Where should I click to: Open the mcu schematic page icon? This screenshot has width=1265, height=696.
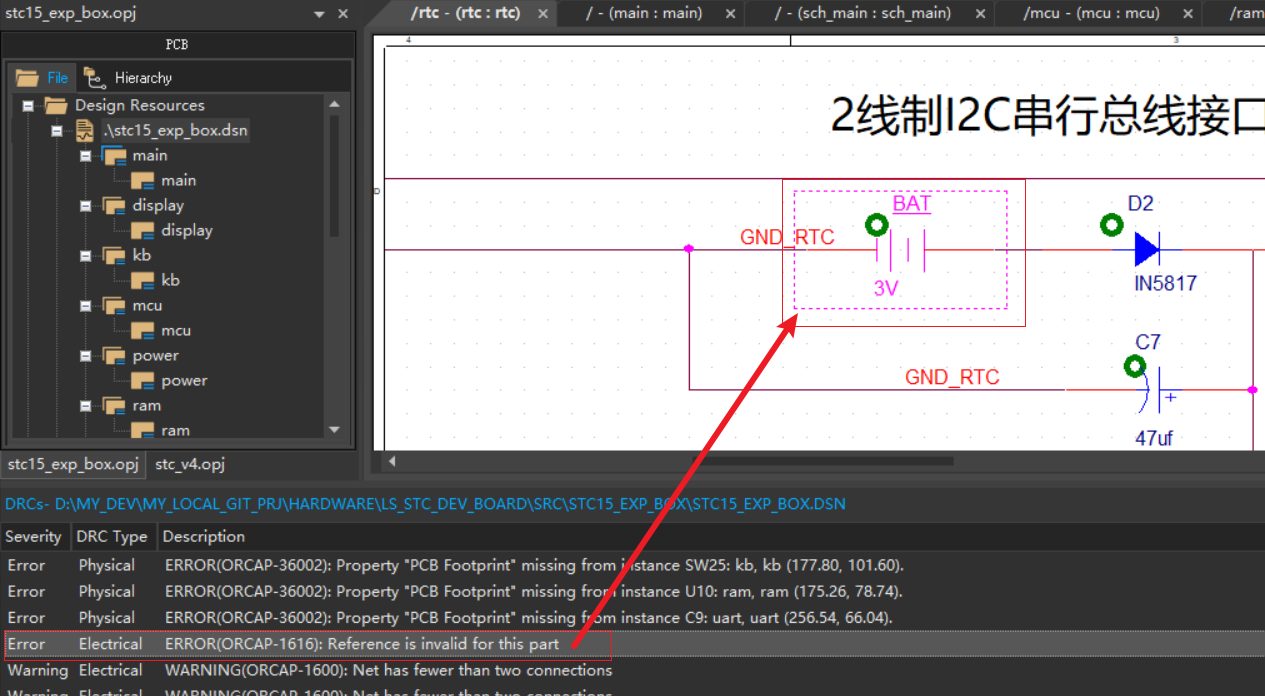pos(143,330)
